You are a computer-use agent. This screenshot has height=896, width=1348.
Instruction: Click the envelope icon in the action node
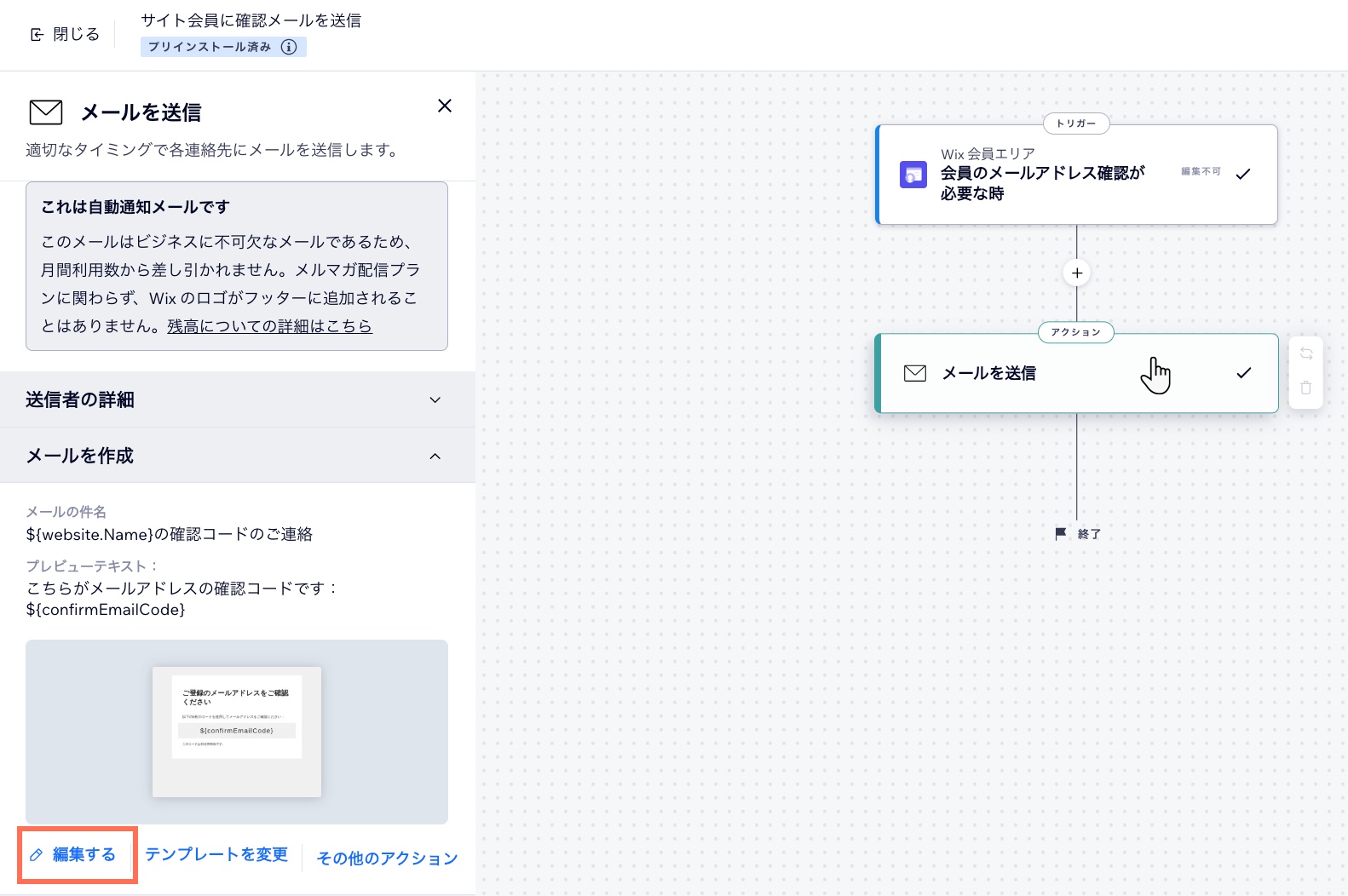pyautogui.click(x=914, y=373)
